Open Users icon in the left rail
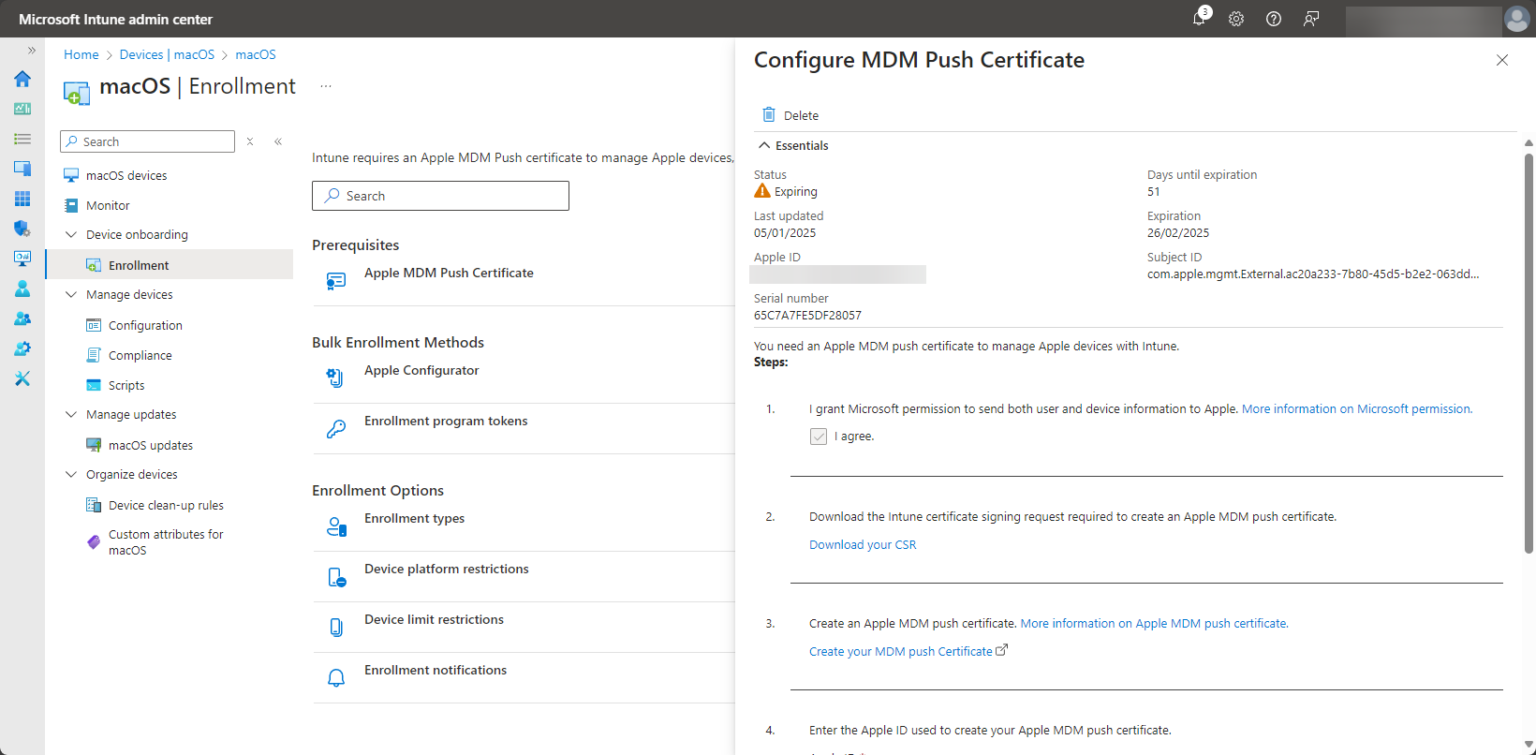The width and height of the screenshot is (1536, 755). point(22,288)
